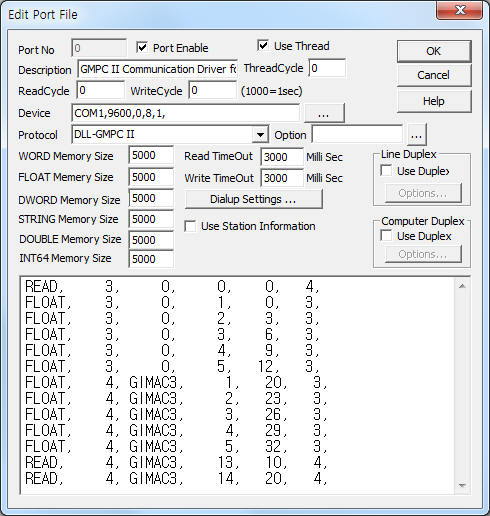Click Options button in Line Duplex group
The width and height of the screenshot is (490, 516).
[x=423, y=193]
